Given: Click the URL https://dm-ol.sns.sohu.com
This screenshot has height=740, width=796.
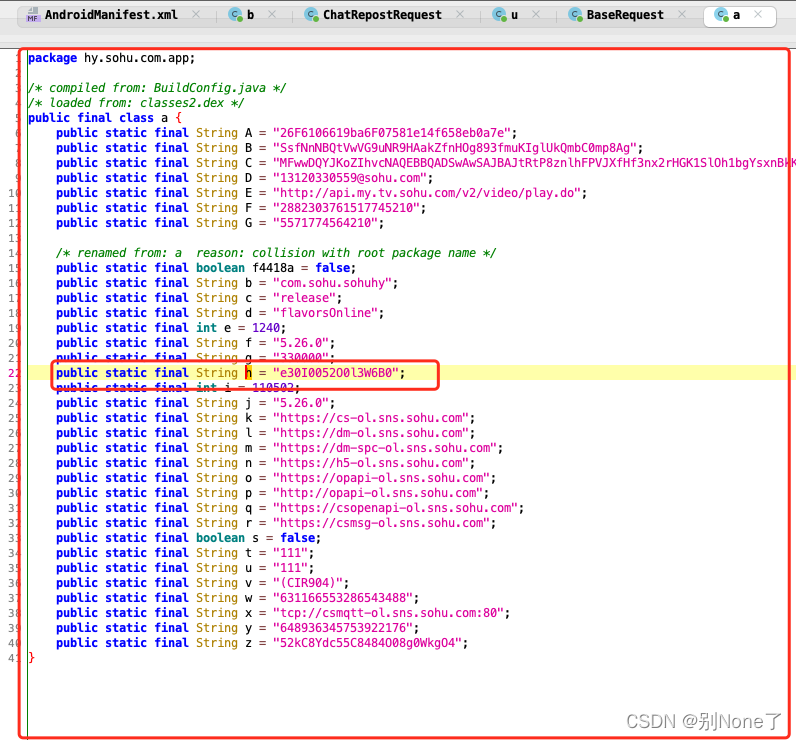Looking at the screenshot, I should [371, 433].
